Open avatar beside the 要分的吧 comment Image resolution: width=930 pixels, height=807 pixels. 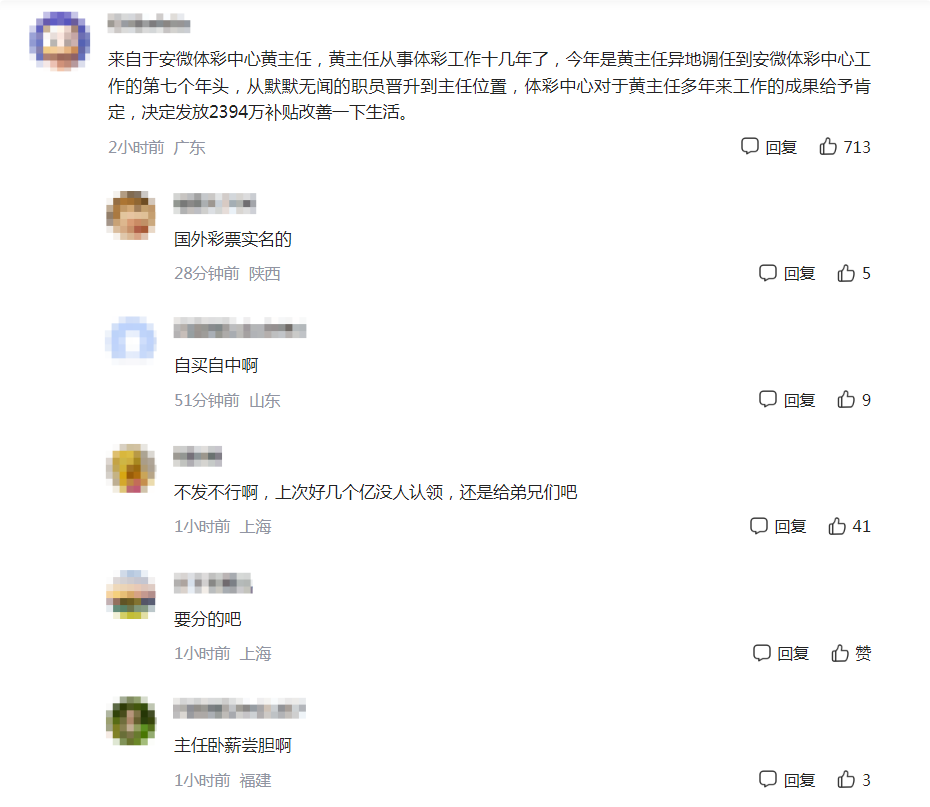(x=131, y=594)
